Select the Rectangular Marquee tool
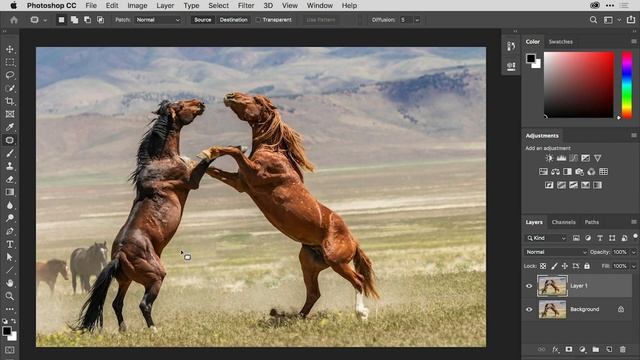640x360 pixels. [10, 62]
